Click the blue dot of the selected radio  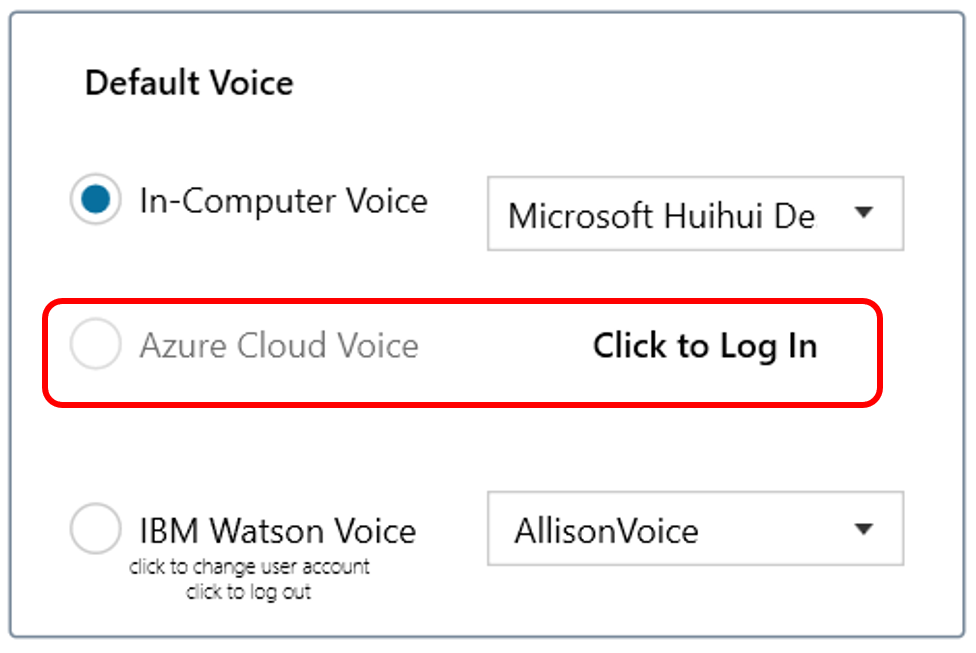[96, 200]
